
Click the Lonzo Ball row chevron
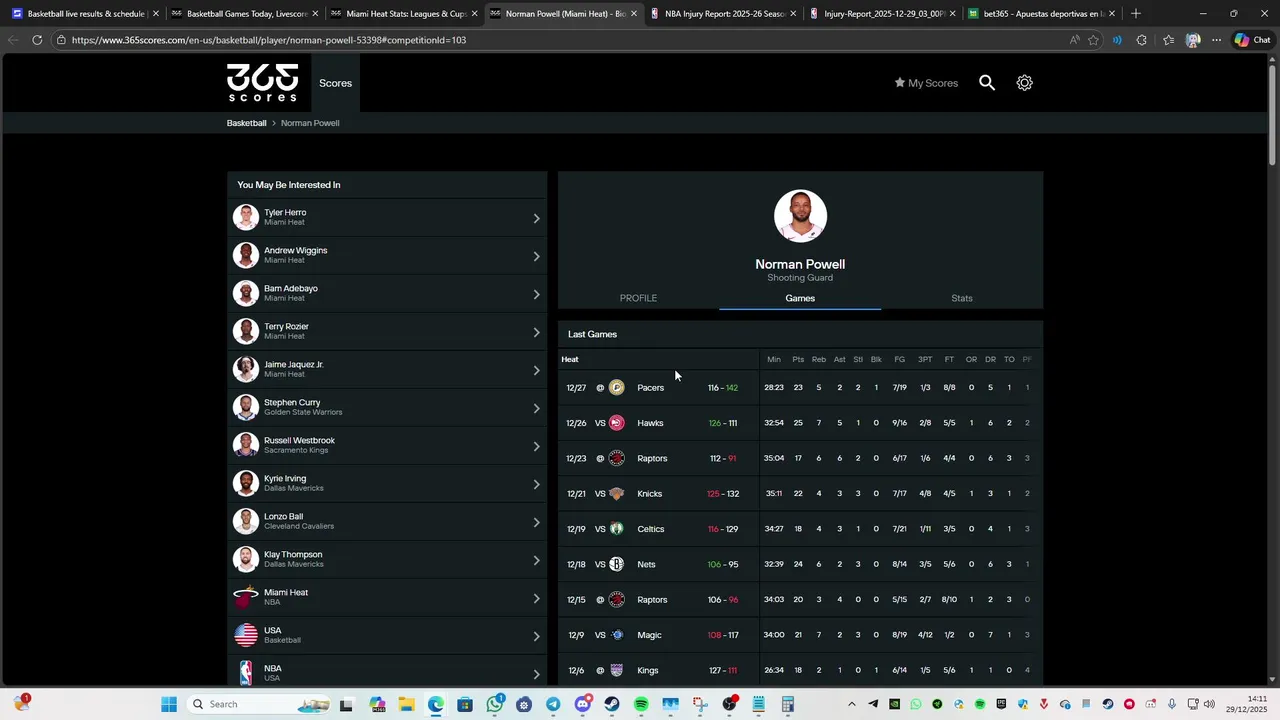point(536,522)
